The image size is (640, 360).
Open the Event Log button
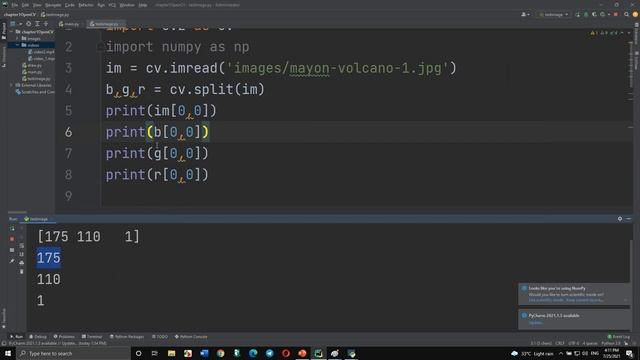click(618, 337)
